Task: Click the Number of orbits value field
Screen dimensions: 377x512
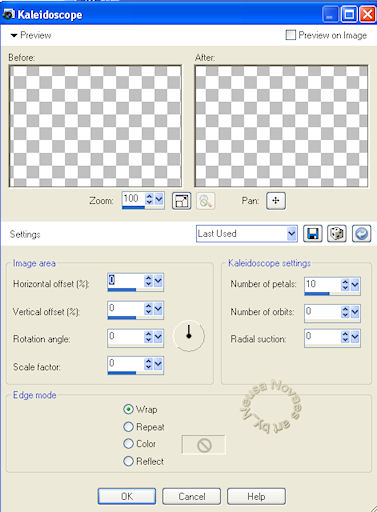Action: click(323, 312)
